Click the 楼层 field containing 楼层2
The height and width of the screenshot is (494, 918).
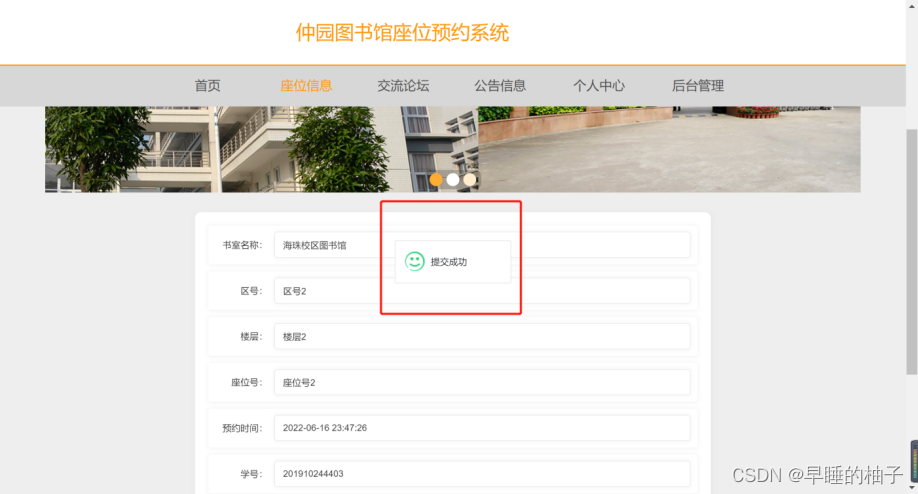[482, 337]
